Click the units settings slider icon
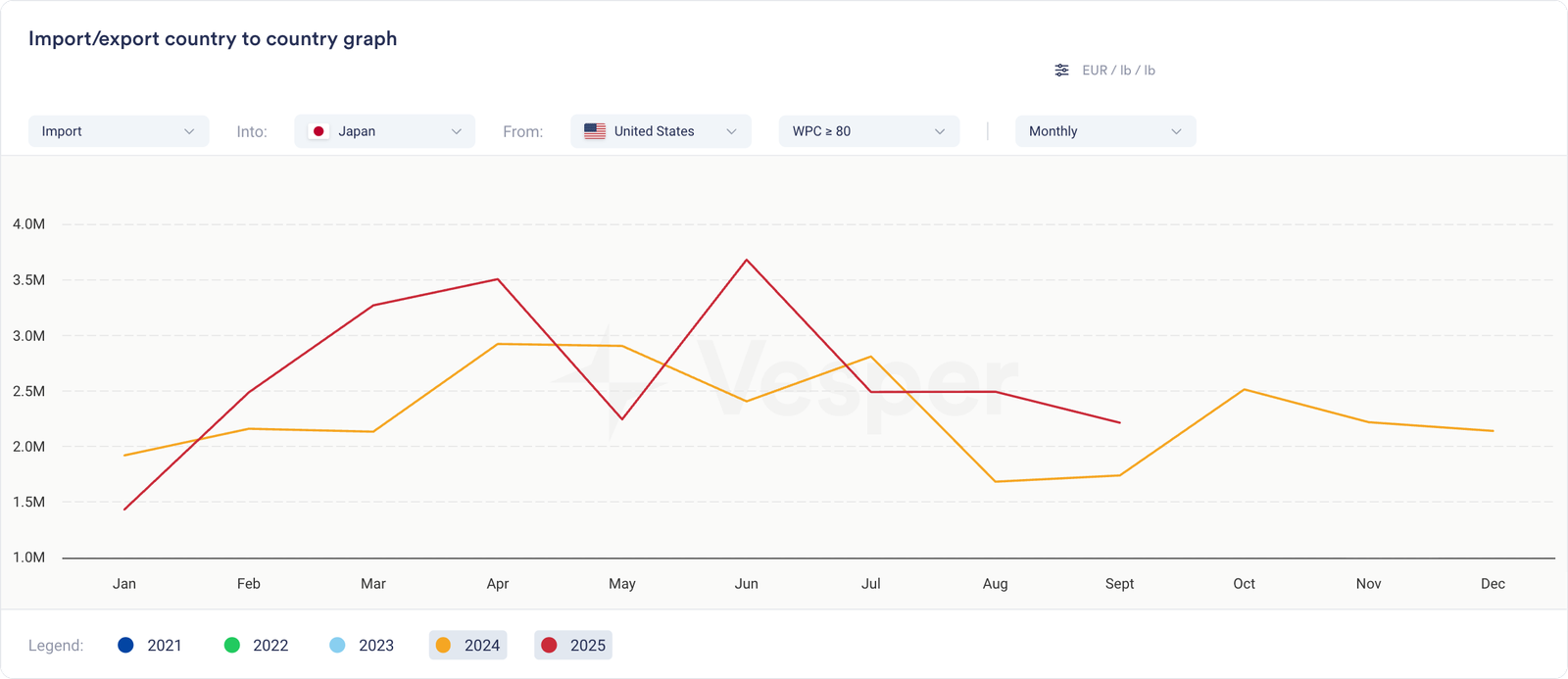 click(x=1061, y=71)
